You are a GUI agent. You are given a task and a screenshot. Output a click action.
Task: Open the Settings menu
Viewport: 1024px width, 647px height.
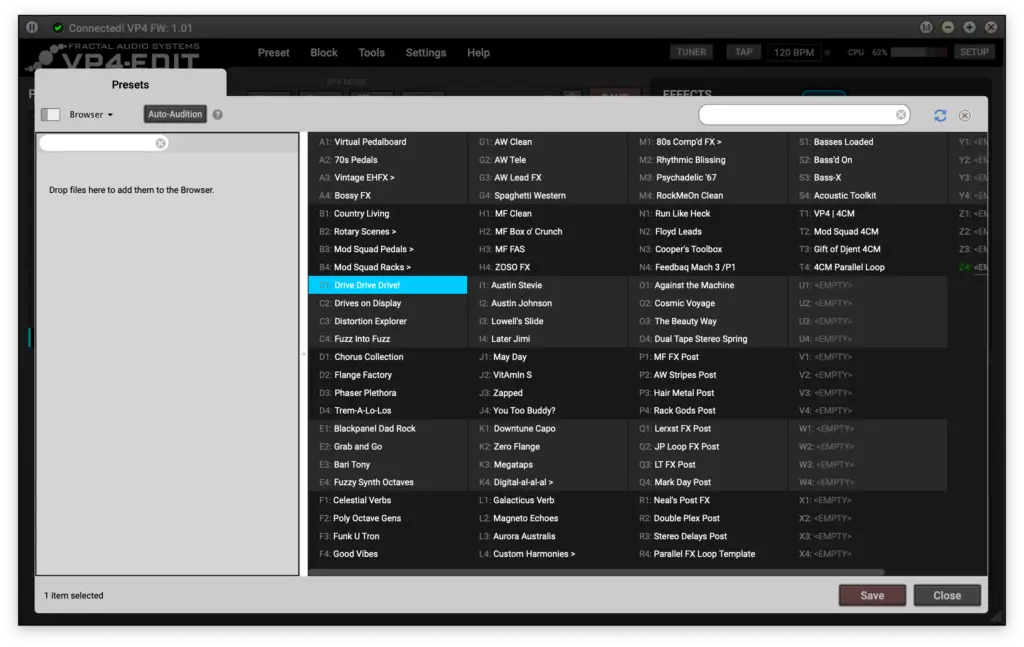click(x=425, y=53)
